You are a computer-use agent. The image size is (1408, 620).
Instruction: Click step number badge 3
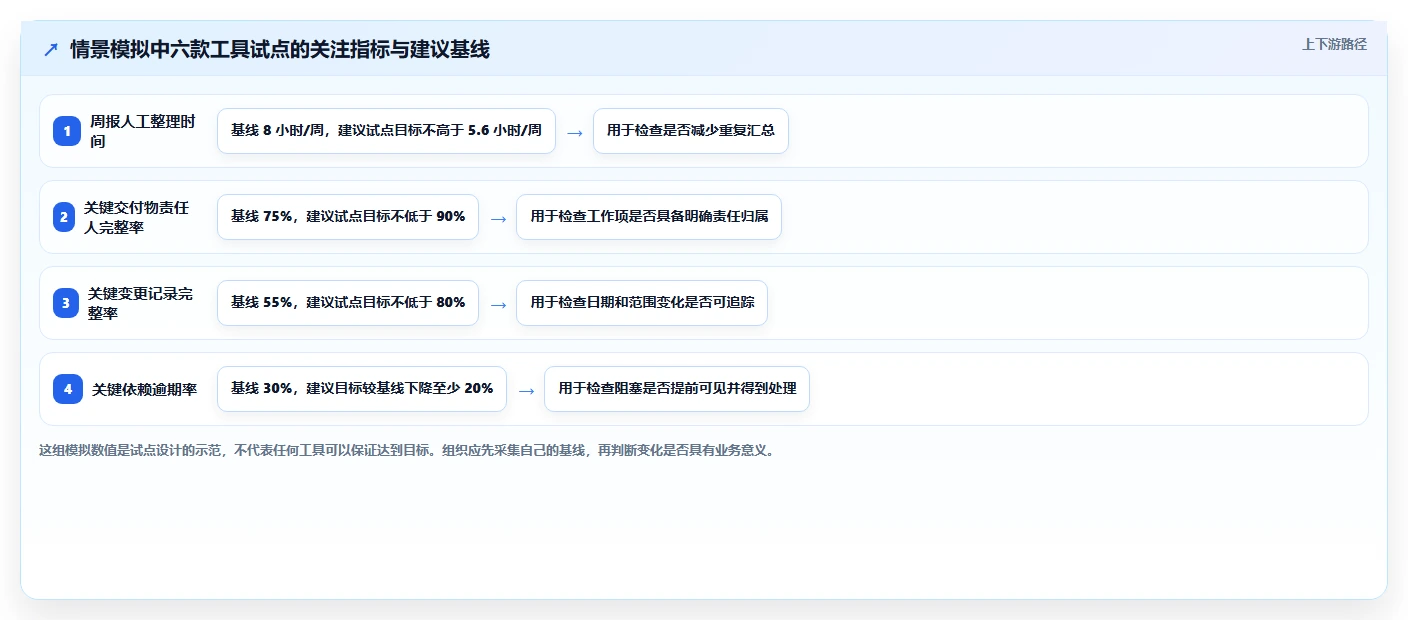(66, 303)
